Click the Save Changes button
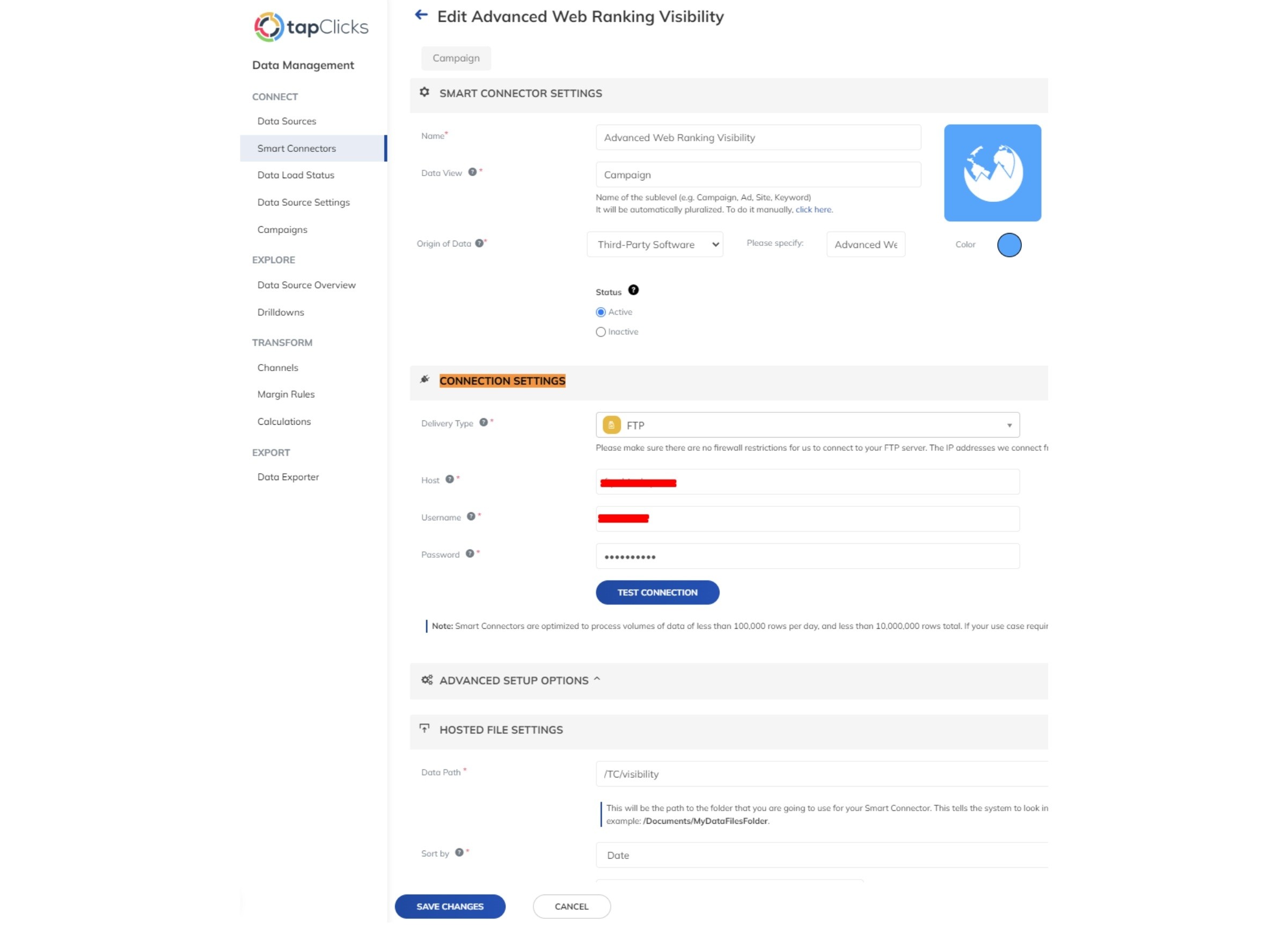Screen dimensions: 1288x930 [x=450, y=907]
